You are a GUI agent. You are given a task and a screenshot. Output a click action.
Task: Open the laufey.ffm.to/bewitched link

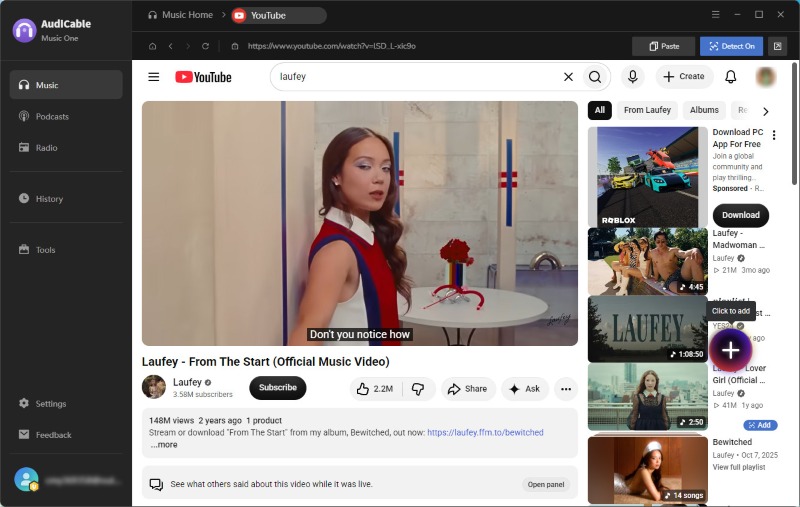[x=485, y=432]
